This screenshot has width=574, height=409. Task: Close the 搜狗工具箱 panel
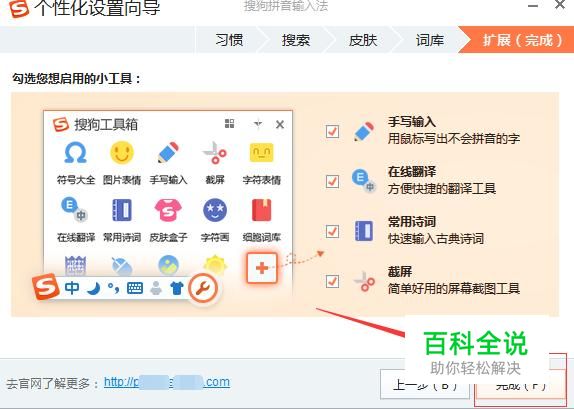pyautogui.click(x=280, y=124)
